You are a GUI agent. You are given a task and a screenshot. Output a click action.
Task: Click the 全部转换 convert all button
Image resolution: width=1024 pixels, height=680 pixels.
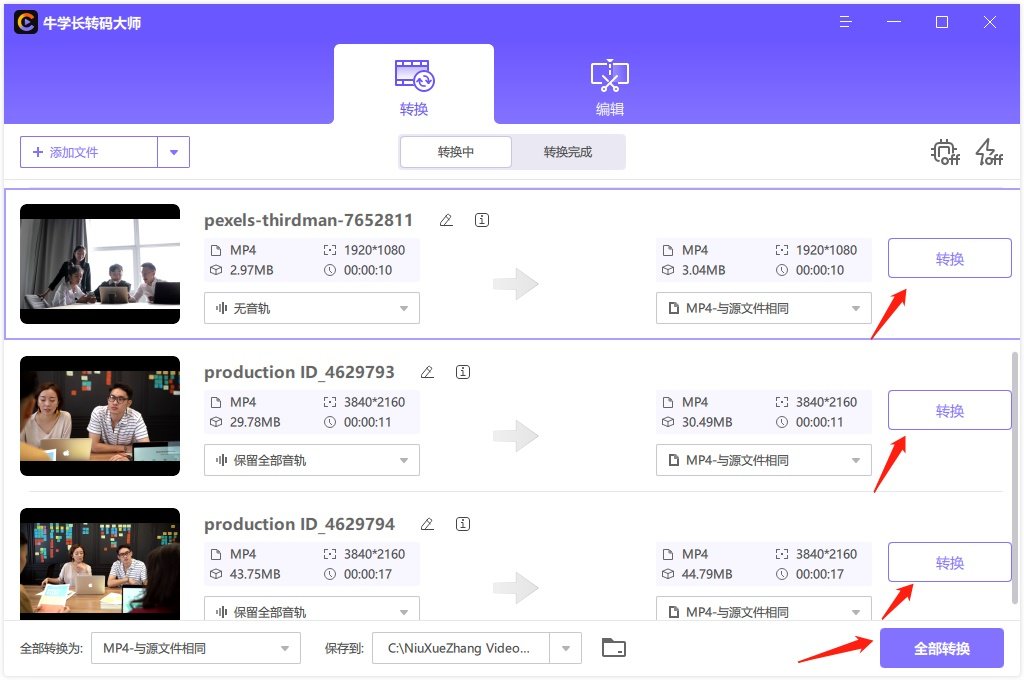(941, 647)
